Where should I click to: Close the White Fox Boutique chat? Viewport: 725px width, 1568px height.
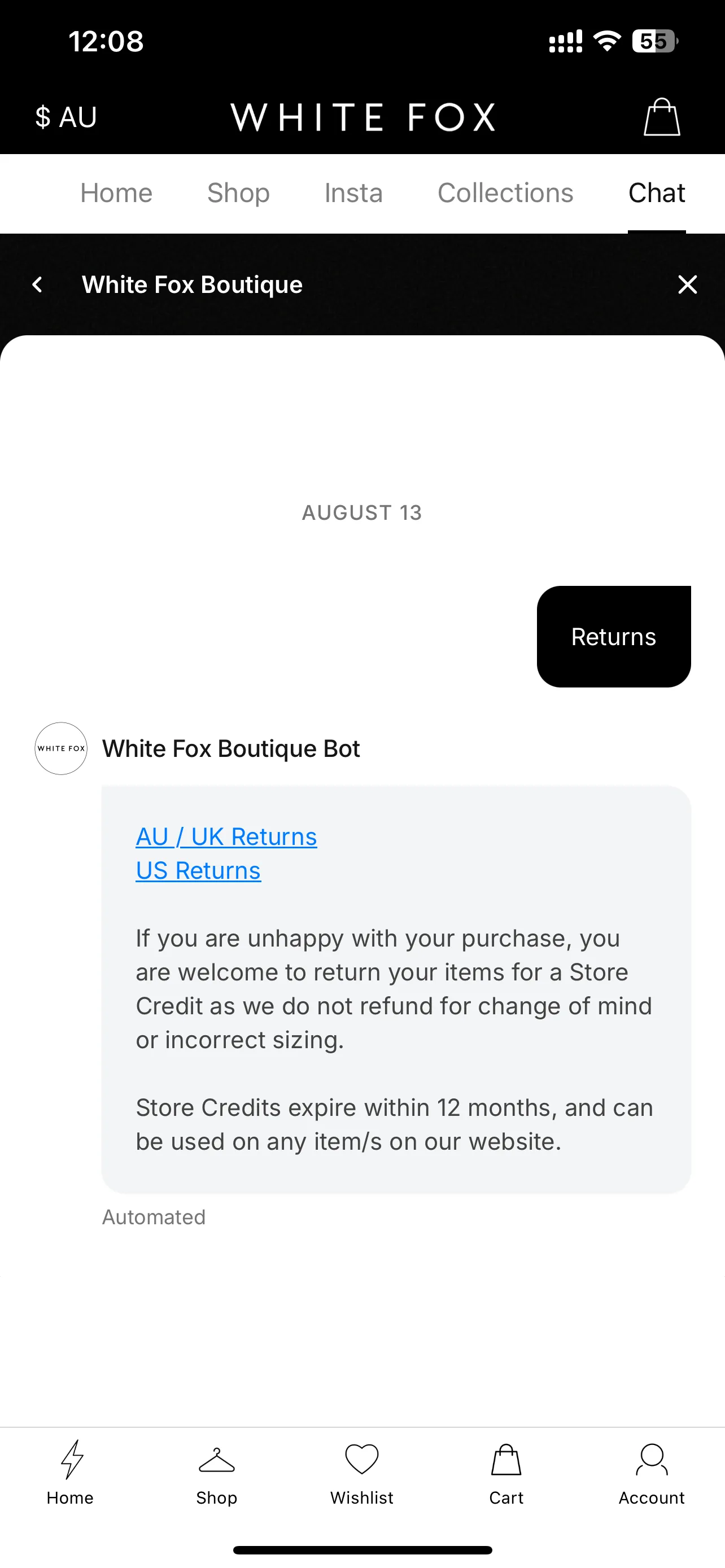pyautogui.click(x=688, y=284)
